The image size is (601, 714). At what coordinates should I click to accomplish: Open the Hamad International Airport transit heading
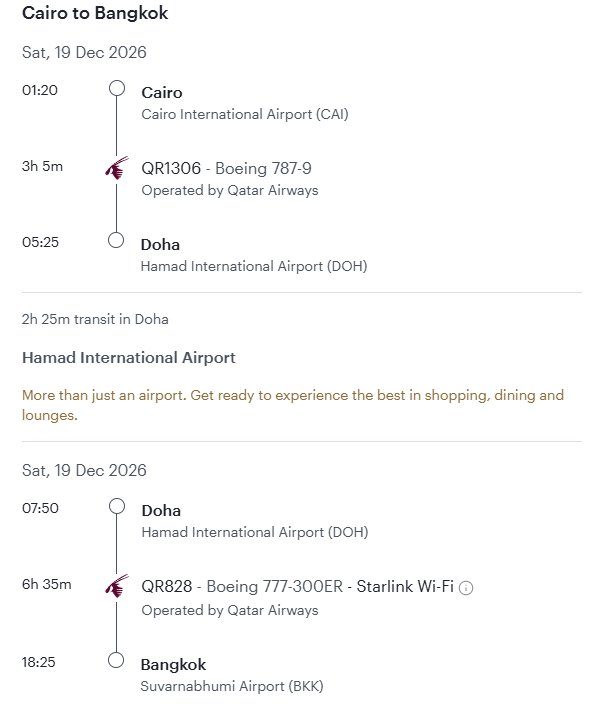pos(129,358)
